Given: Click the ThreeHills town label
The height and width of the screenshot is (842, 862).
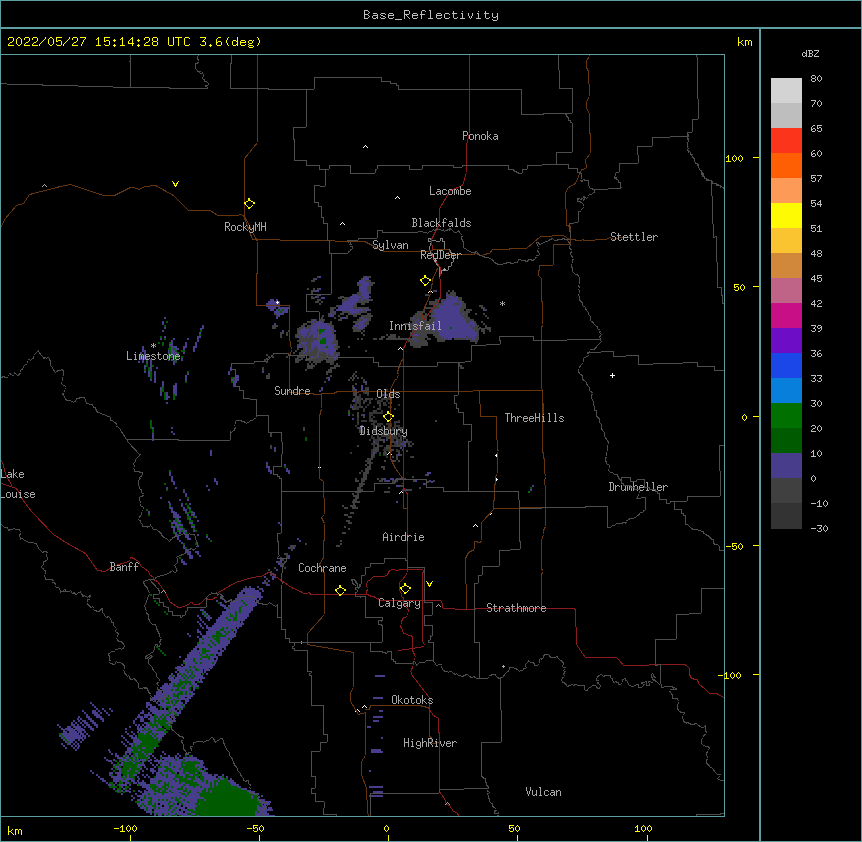Looking at the screenshot, I should (534, 418).
